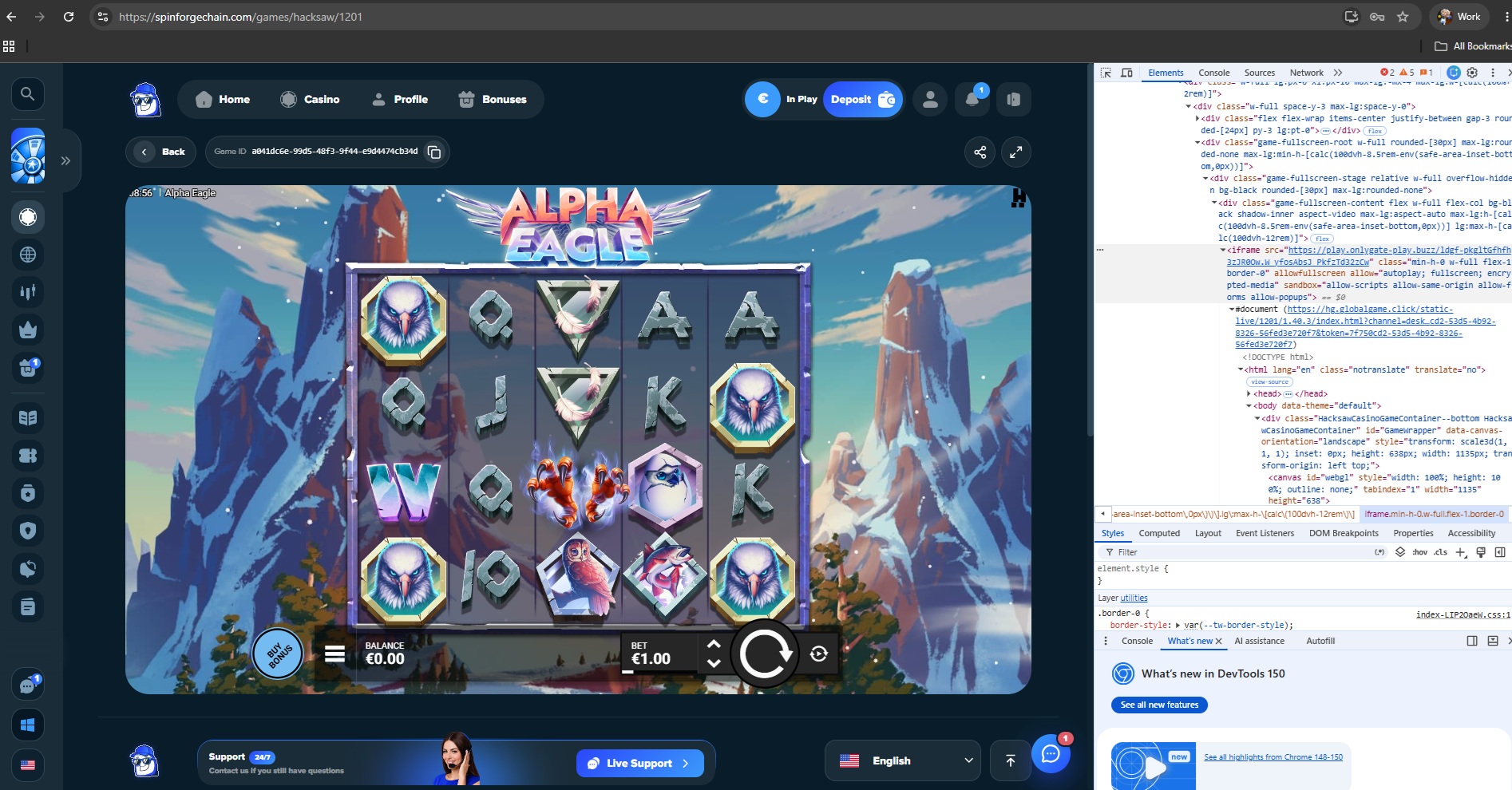Click the euro currency balance icon
The image size is (1512, 790).
[762, 100]
